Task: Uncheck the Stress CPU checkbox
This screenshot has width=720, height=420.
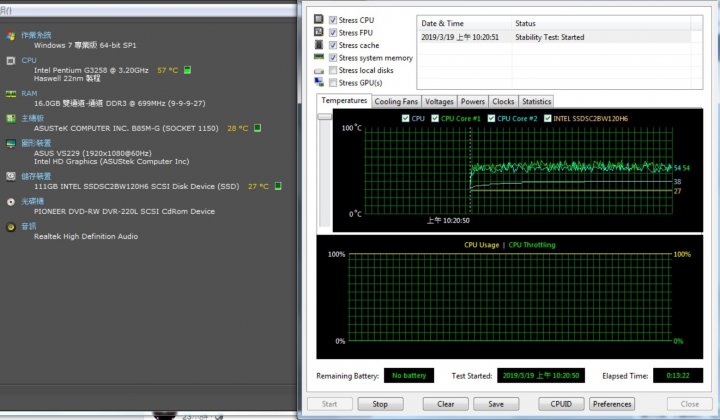Action: [x=333, y=20]
